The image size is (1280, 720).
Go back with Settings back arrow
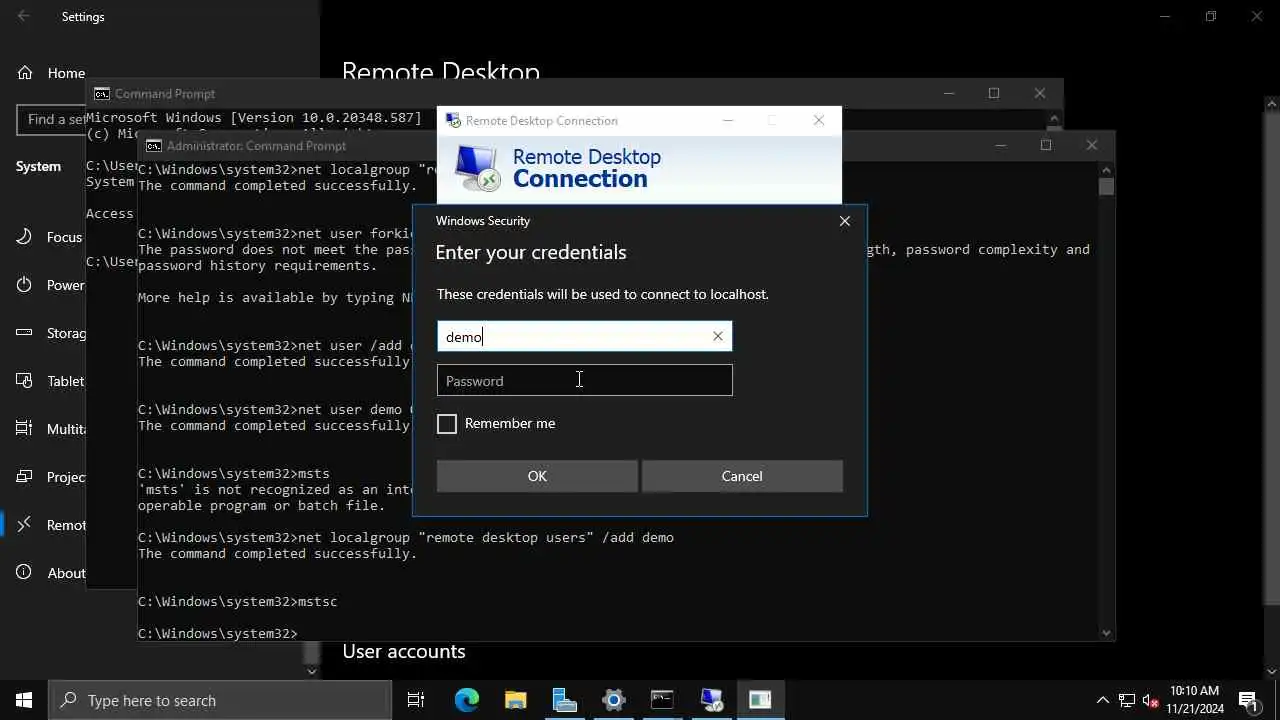click(24, 16)
